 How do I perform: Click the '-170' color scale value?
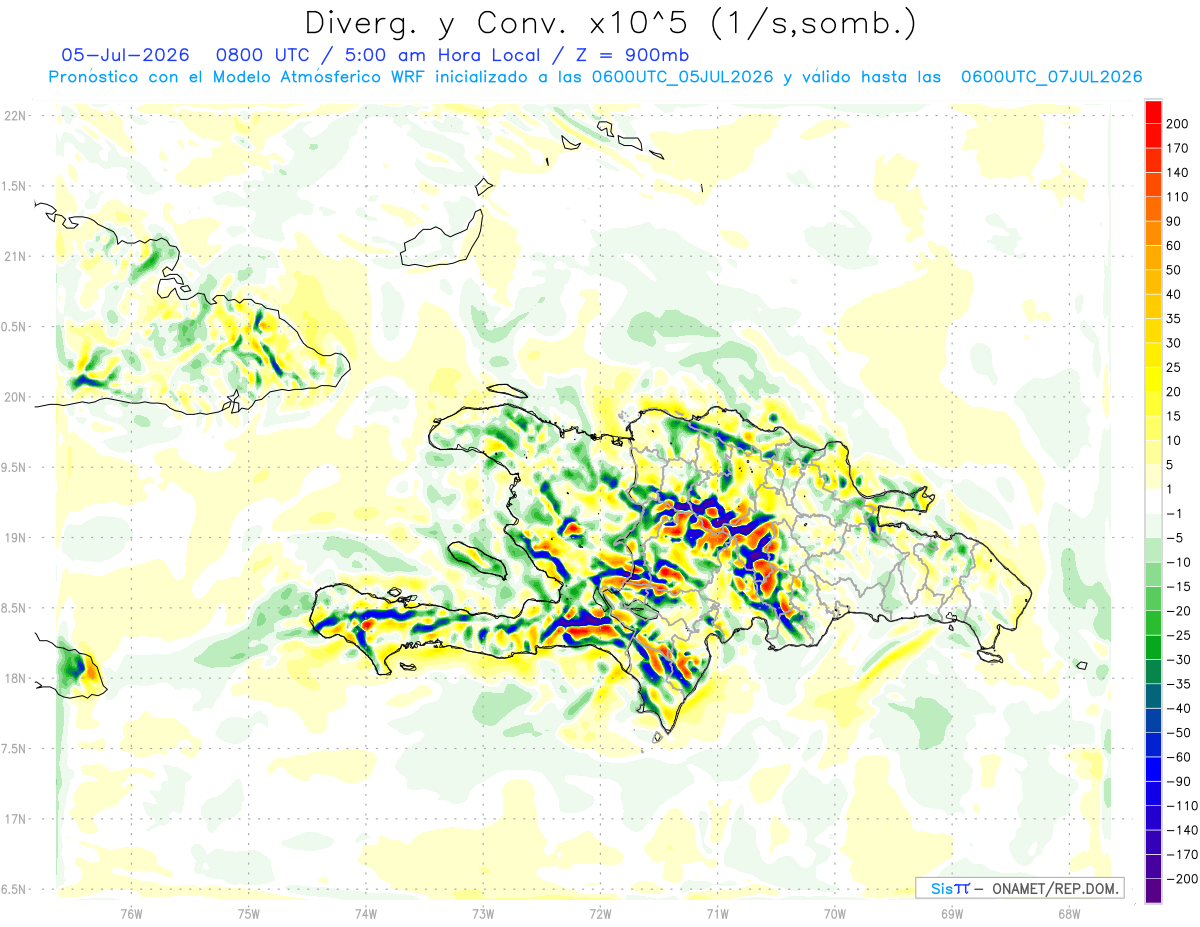click(x=1183, y=854)
